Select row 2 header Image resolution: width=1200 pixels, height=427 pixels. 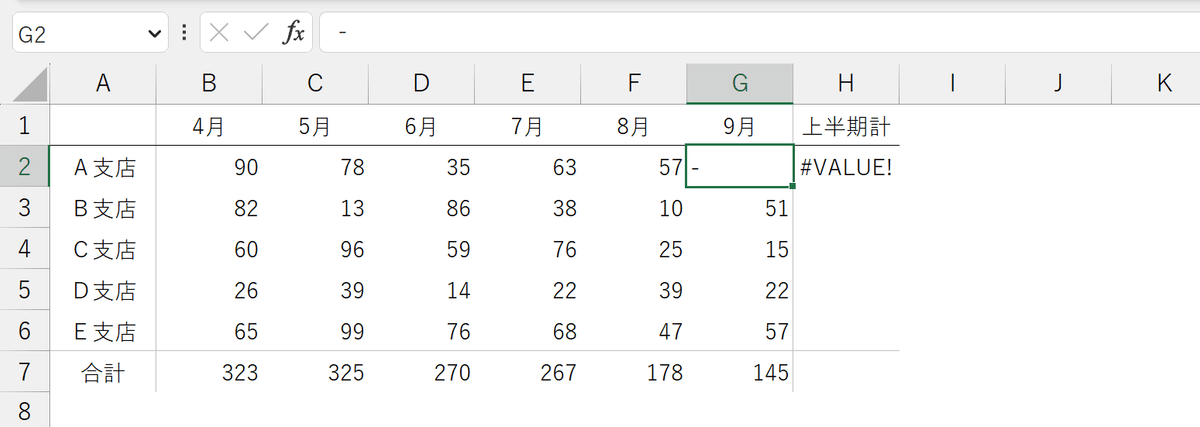pos(25,167)
